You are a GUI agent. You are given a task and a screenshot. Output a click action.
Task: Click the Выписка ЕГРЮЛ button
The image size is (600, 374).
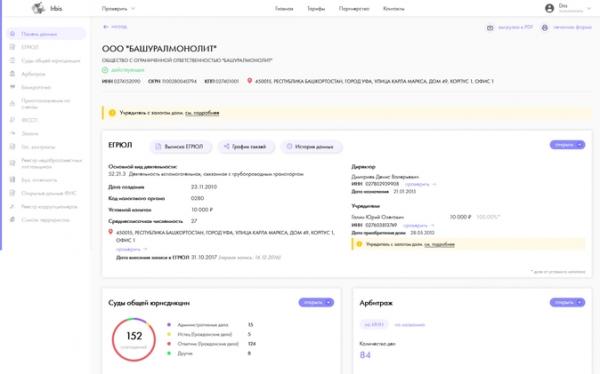point(180,147)
